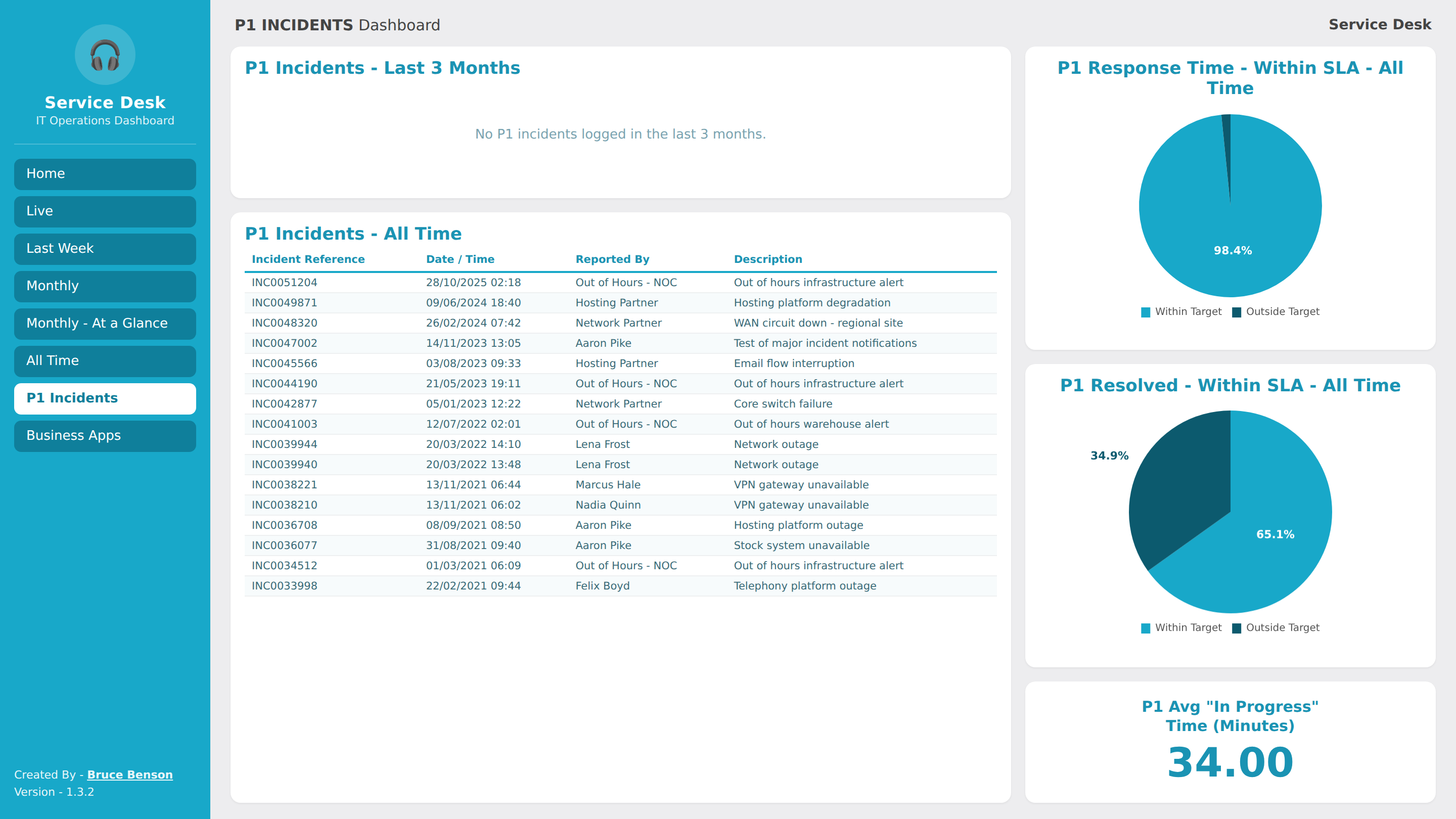Follow the Bruce Benson creator link
Screen dimensions: 1456x819
click(x=130, y=775)
